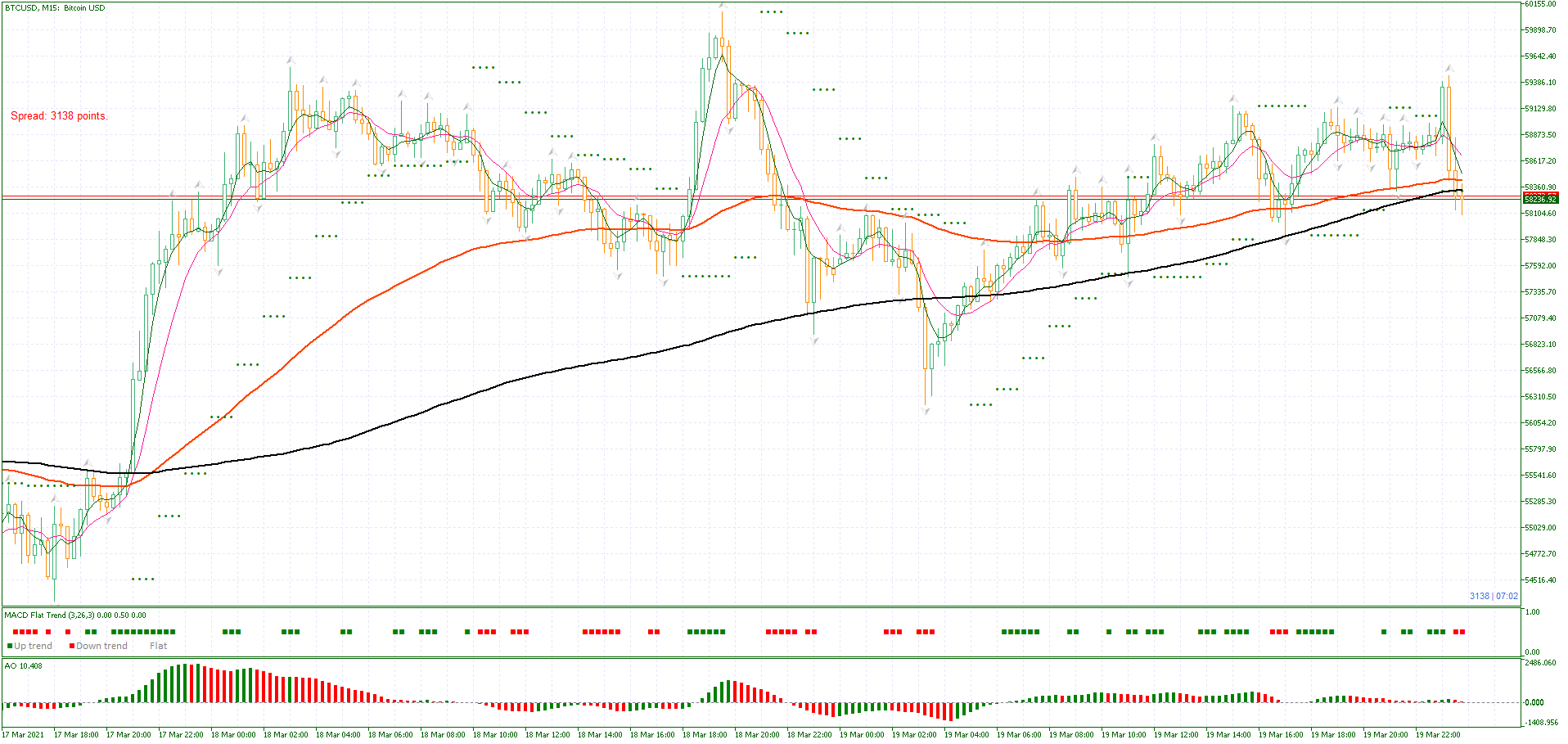
Task: Toggle the red 'Down trend' legend marker
Action: (x=72, y=646)
